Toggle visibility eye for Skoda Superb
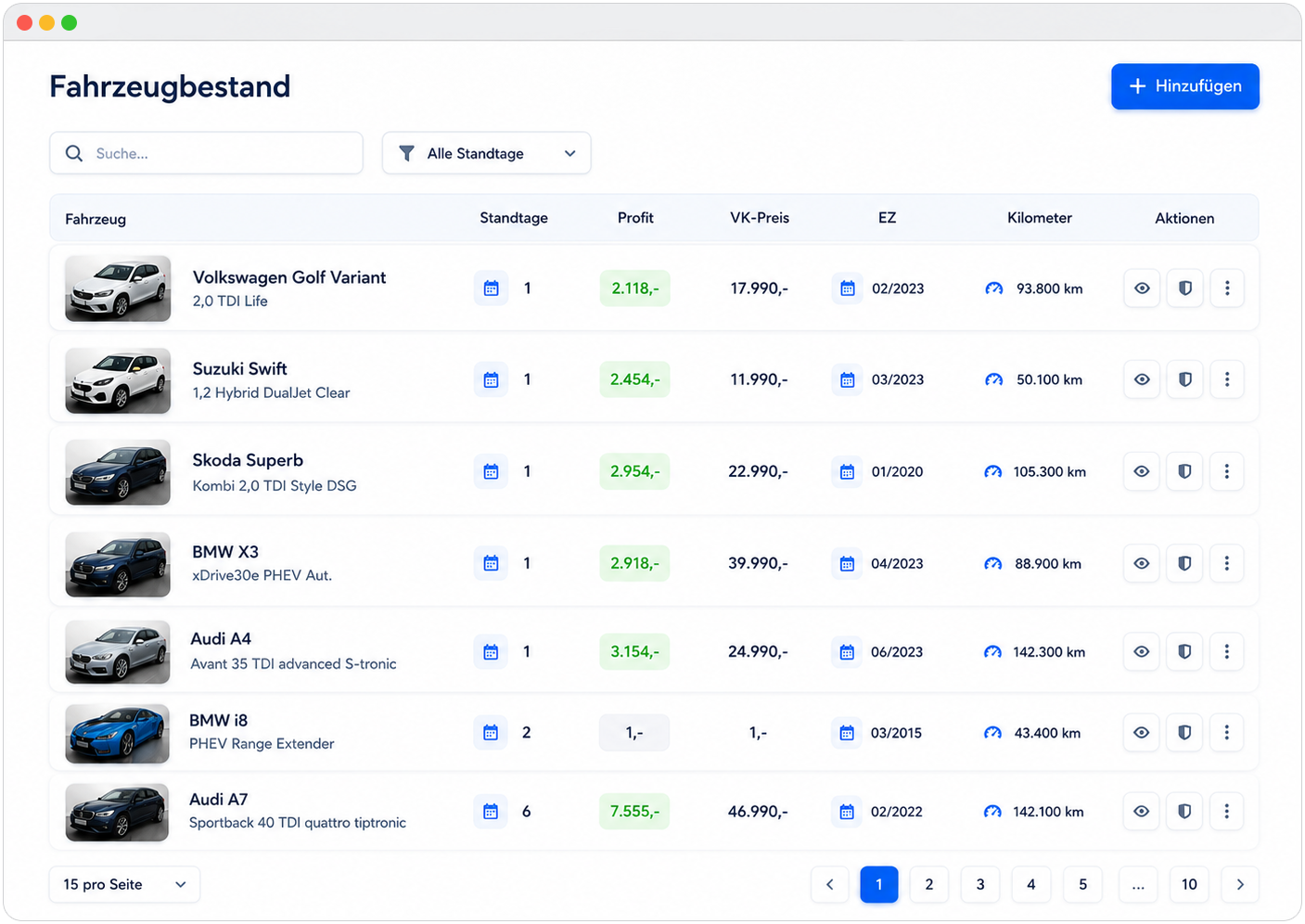The height and width of the screenshot is (924, 1305). coord(1142,471)
